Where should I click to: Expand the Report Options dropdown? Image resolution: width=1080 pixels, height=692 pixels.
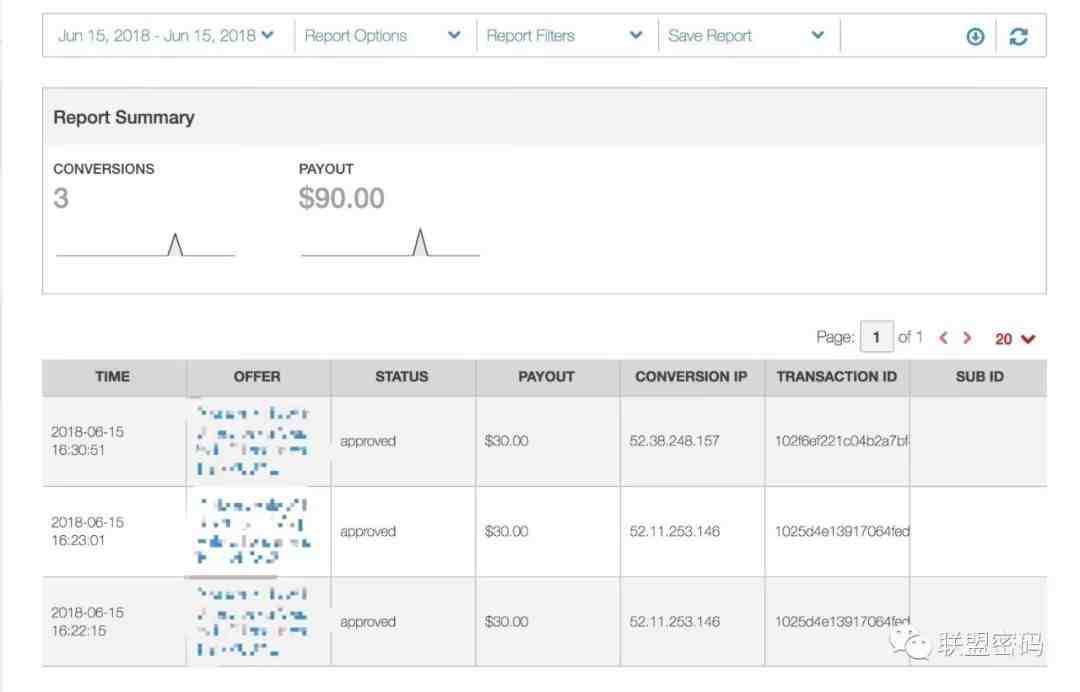[x=383, y=36]
